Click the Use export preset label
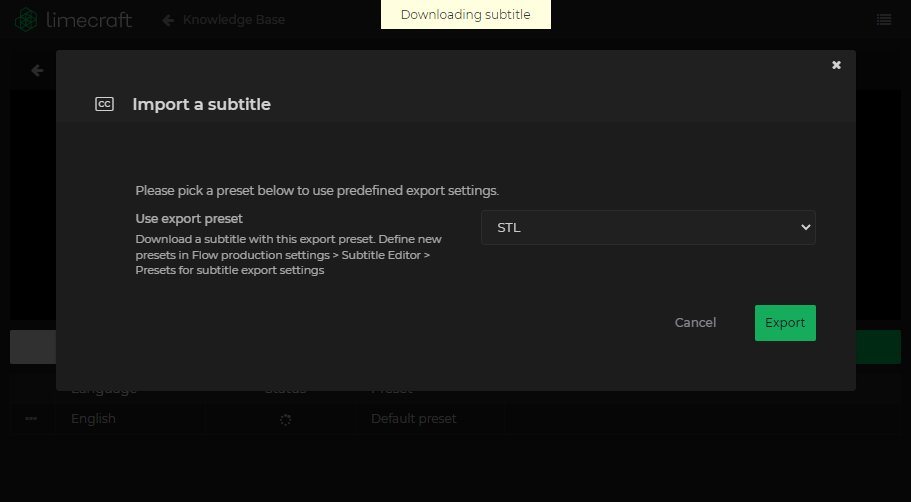911x502 pixels. click(189, 219)
